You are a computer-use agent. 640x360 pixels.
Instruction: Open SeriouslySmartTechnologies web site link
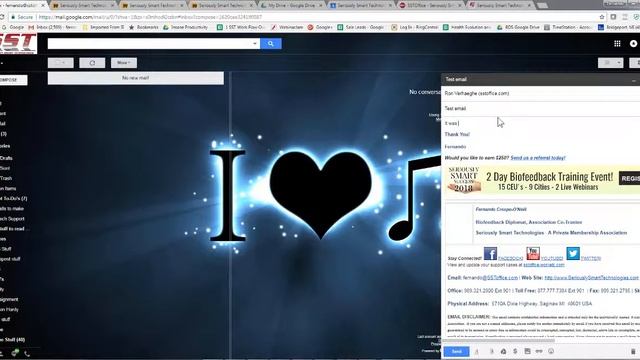[591, 278]
